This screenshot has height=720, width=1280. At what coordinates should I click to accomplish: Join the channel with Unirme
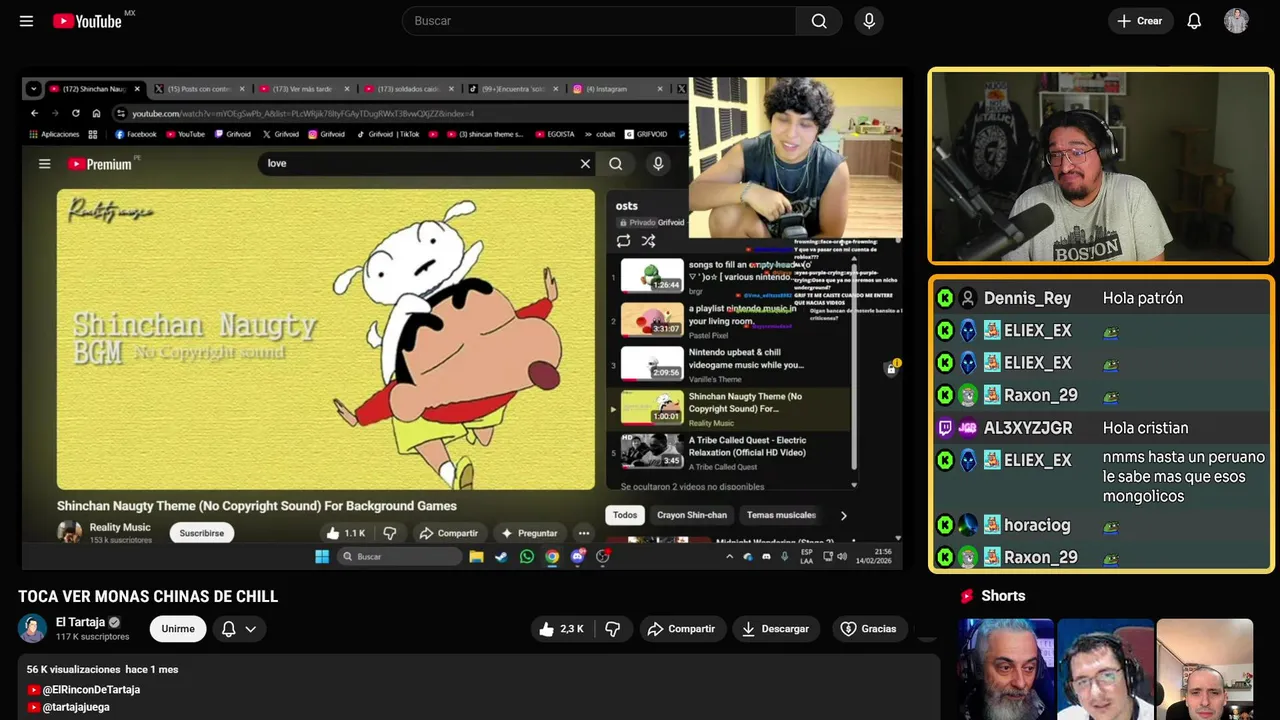pos(178,629)
